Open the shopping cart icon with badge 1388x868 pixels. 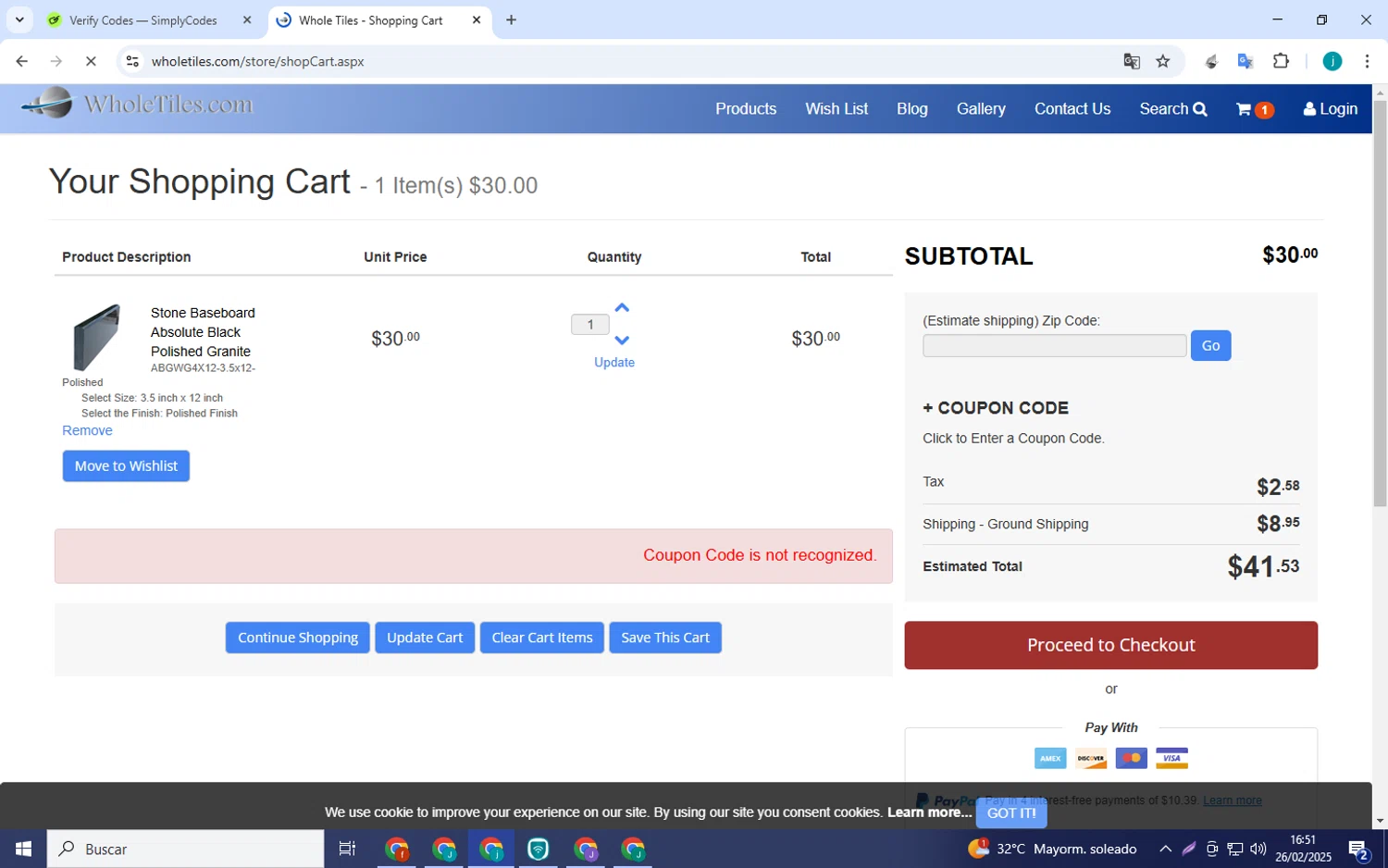(1255, 109)
